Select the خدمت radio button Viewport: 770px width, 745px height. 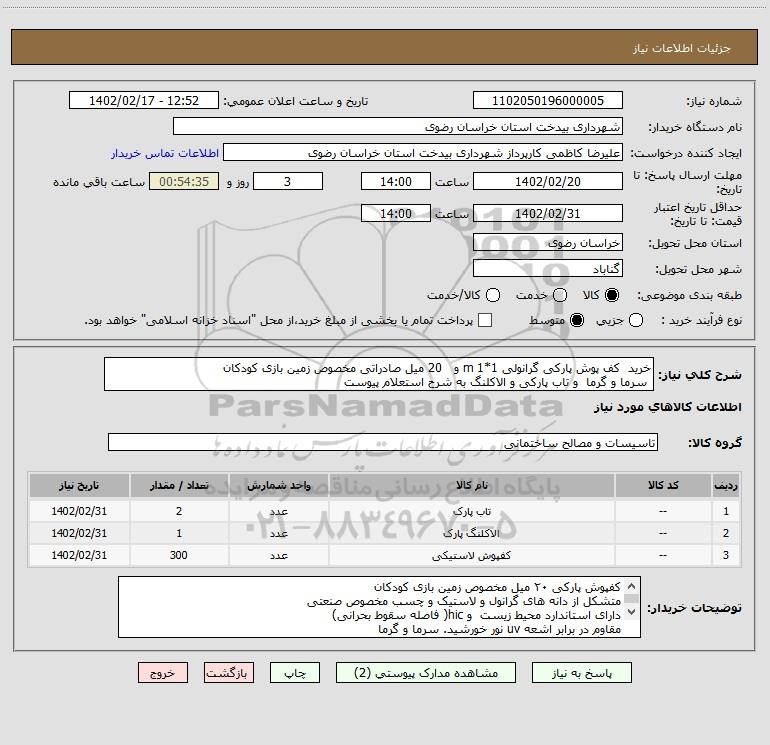point(560,295)
